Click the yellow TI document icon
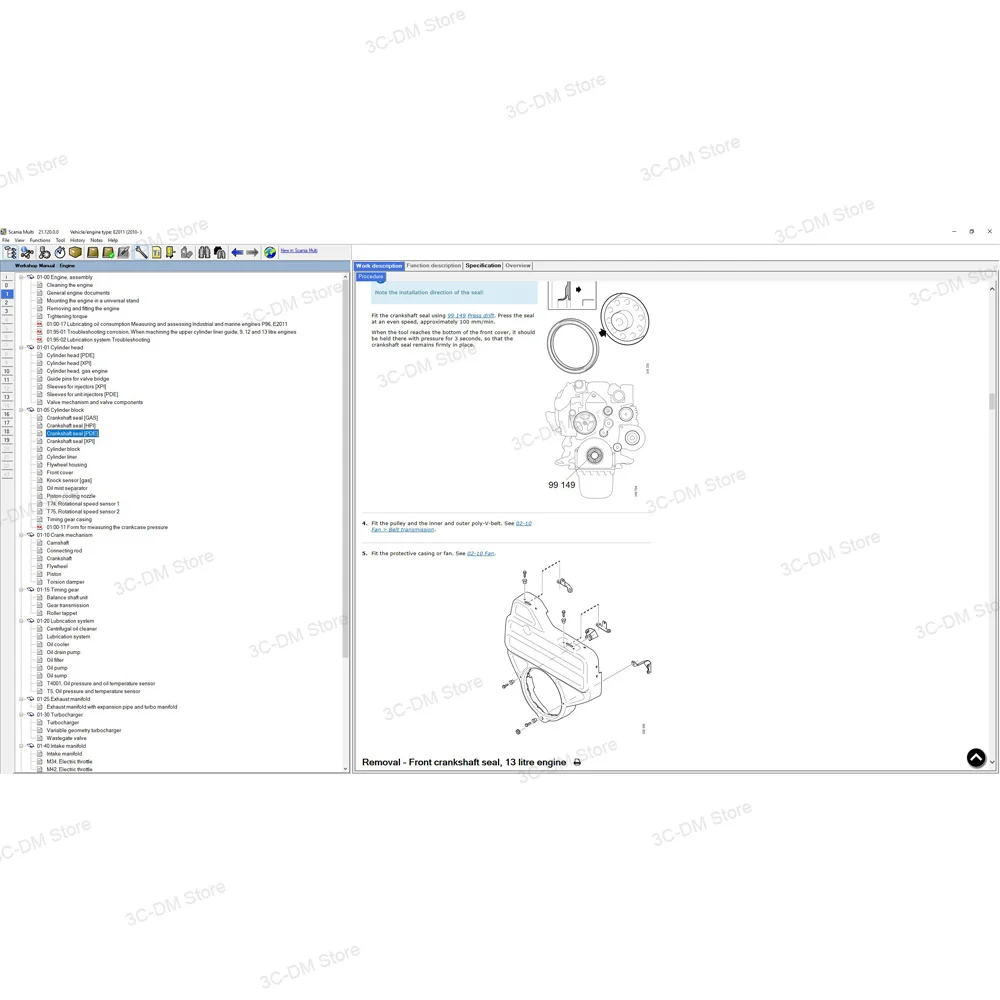The image size is (1000, 1000). coord(156,253)
